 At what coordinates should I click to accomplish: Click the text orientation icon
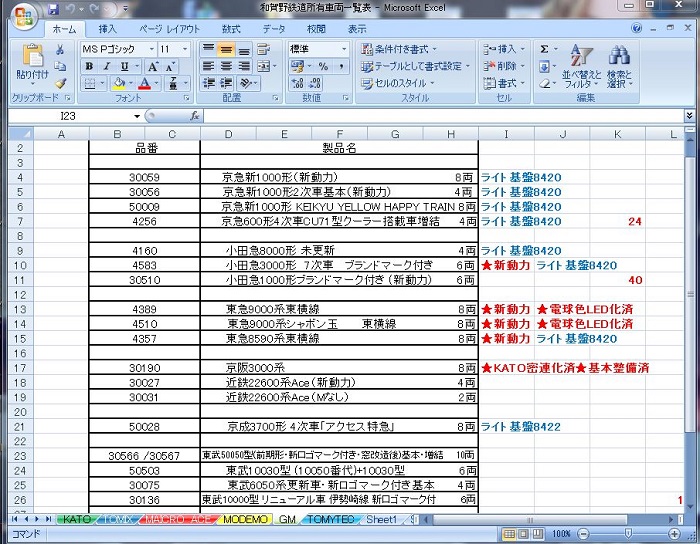click(246, 83)
